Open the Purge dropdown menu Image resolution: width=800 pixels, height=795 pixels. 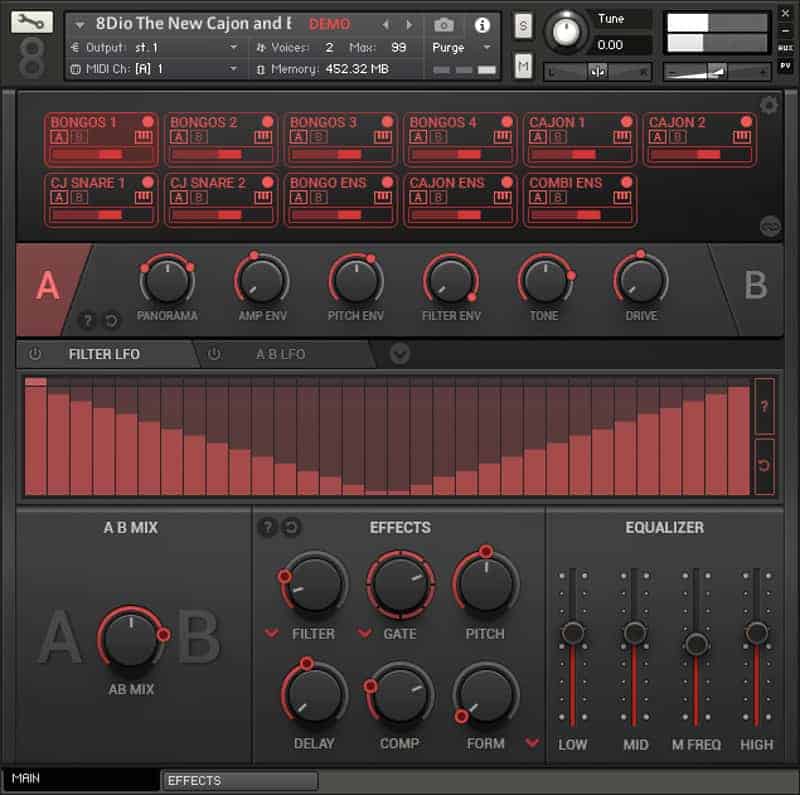[461, 48]
